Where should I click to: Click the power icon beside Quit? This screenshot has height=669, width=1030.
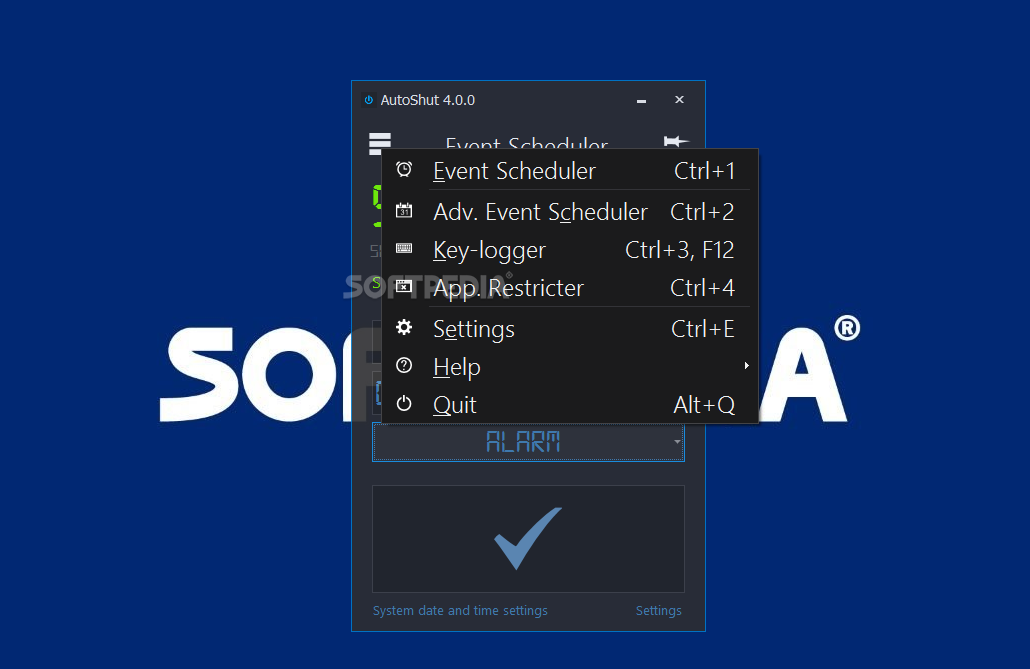point(404,404)
